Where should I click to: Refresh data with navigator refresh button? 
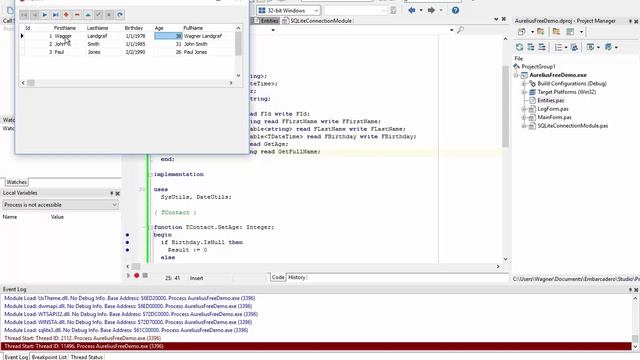click(120, 15)
